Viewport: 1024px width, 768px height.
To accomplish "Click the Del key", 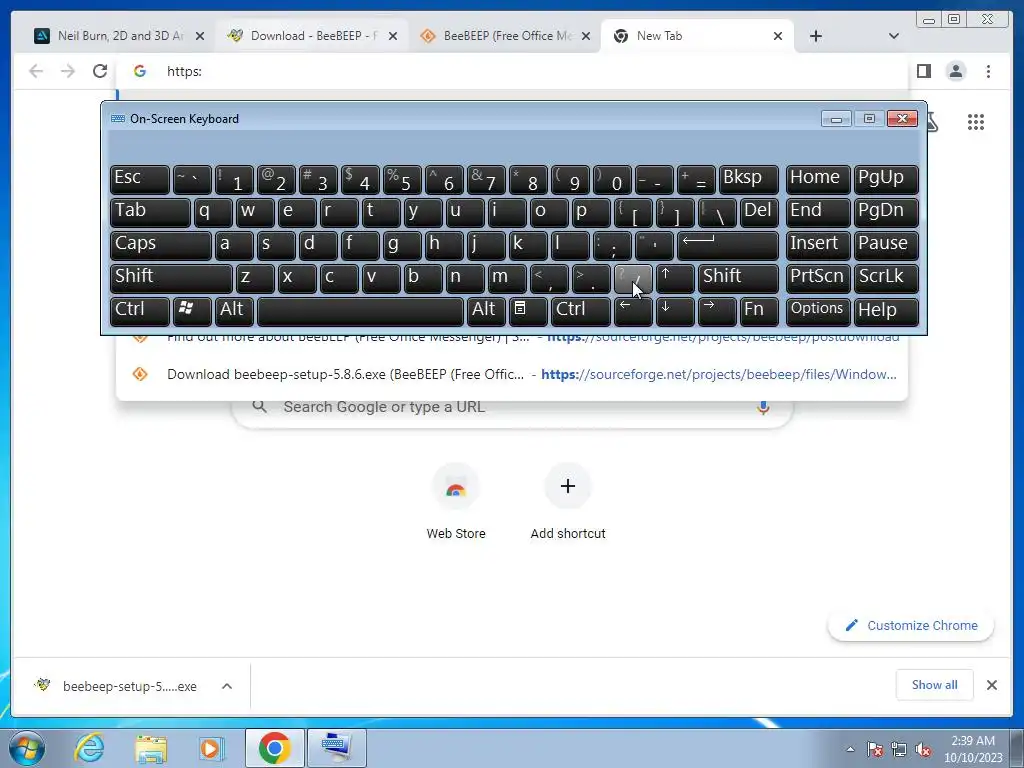I will click(759, 212).
